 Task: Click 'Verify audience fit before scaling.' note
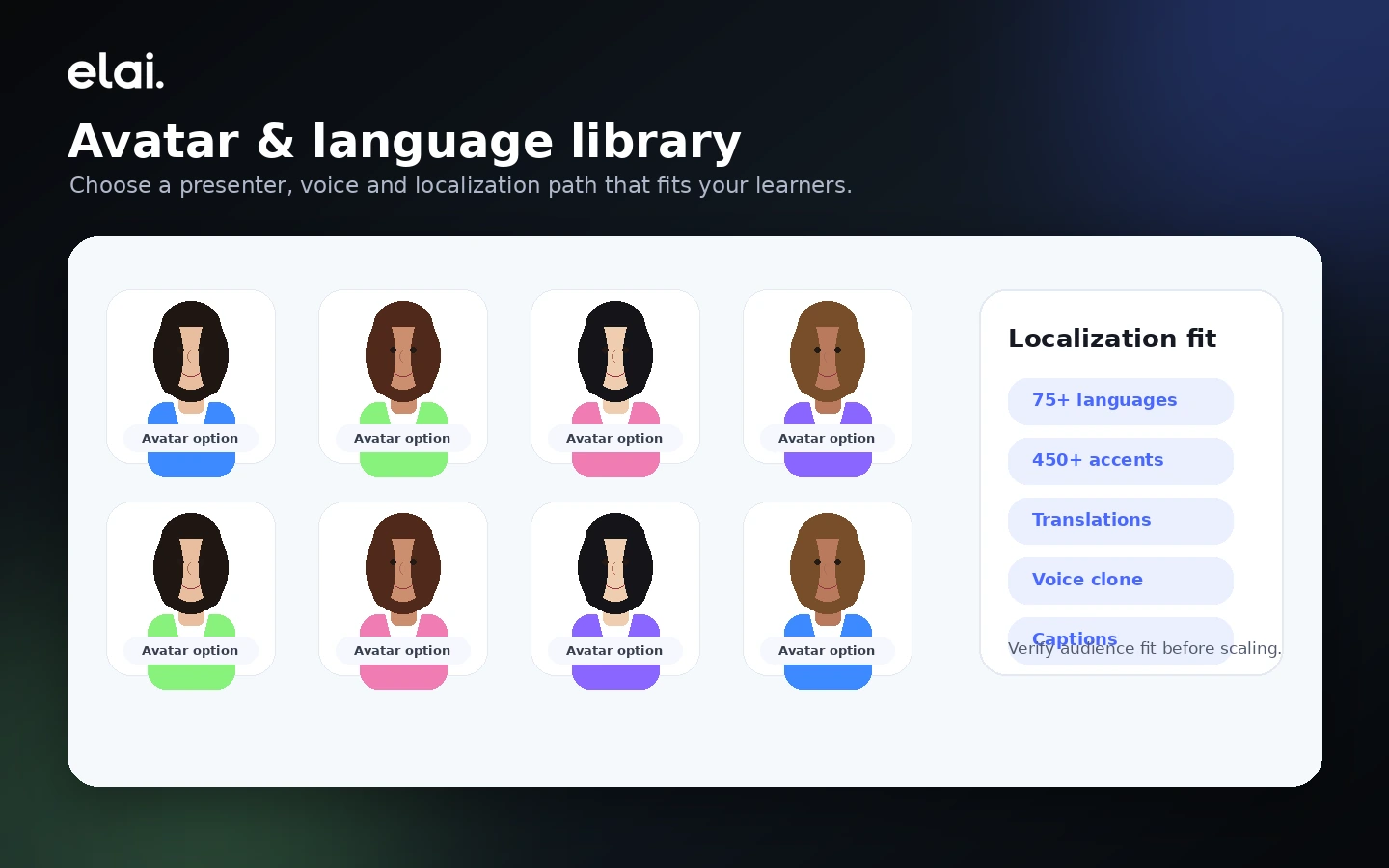coord(1145,648)
